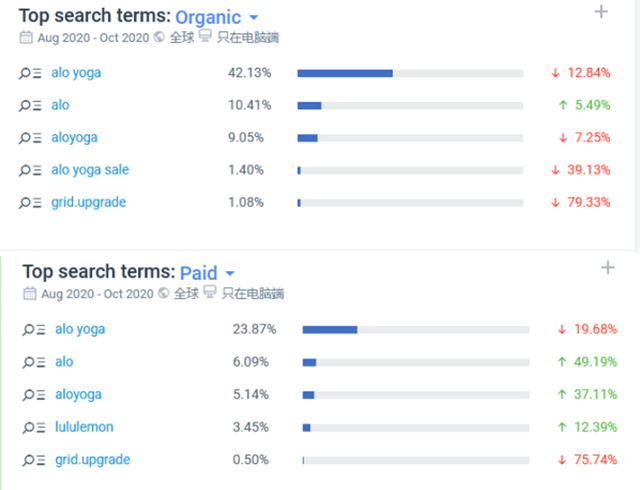
Task: Open the paid aloyoga keyword link
Action: point(78,395)
